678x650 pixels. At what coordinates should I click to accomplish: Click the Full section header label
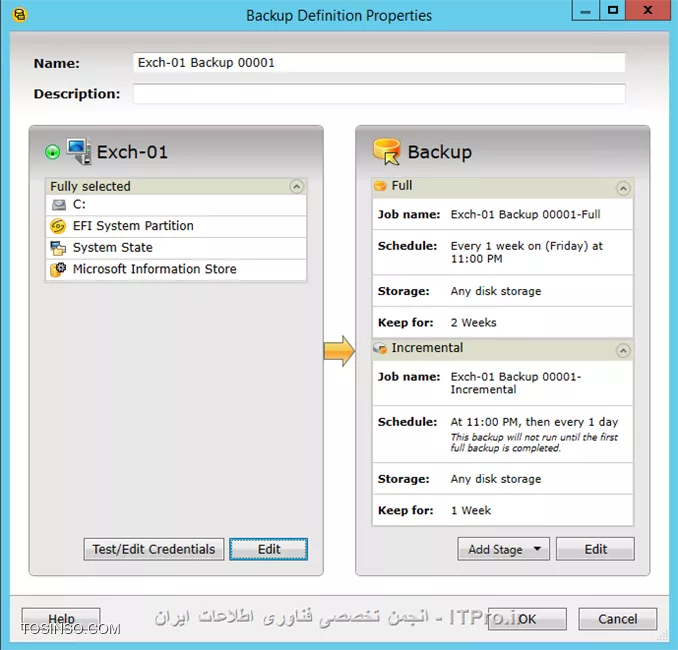(402, 186)
